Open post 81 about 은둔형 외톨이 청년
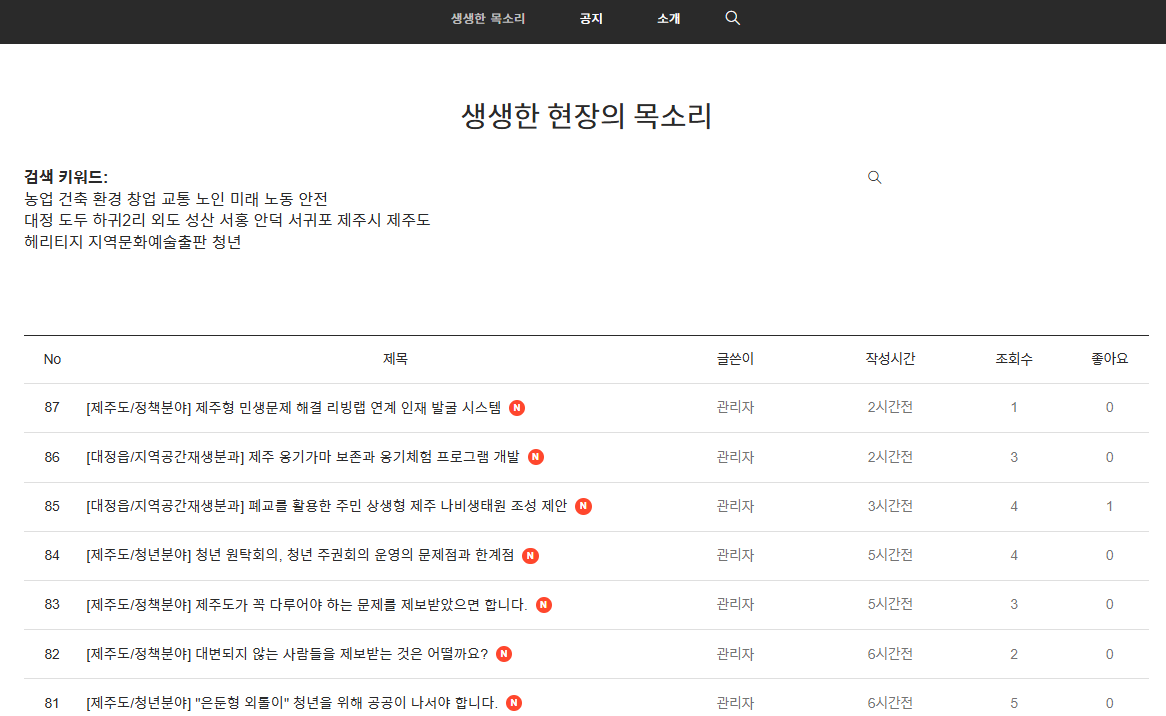Image resolution: width=1166 pixels, height=716 pixels. point(292,703)
